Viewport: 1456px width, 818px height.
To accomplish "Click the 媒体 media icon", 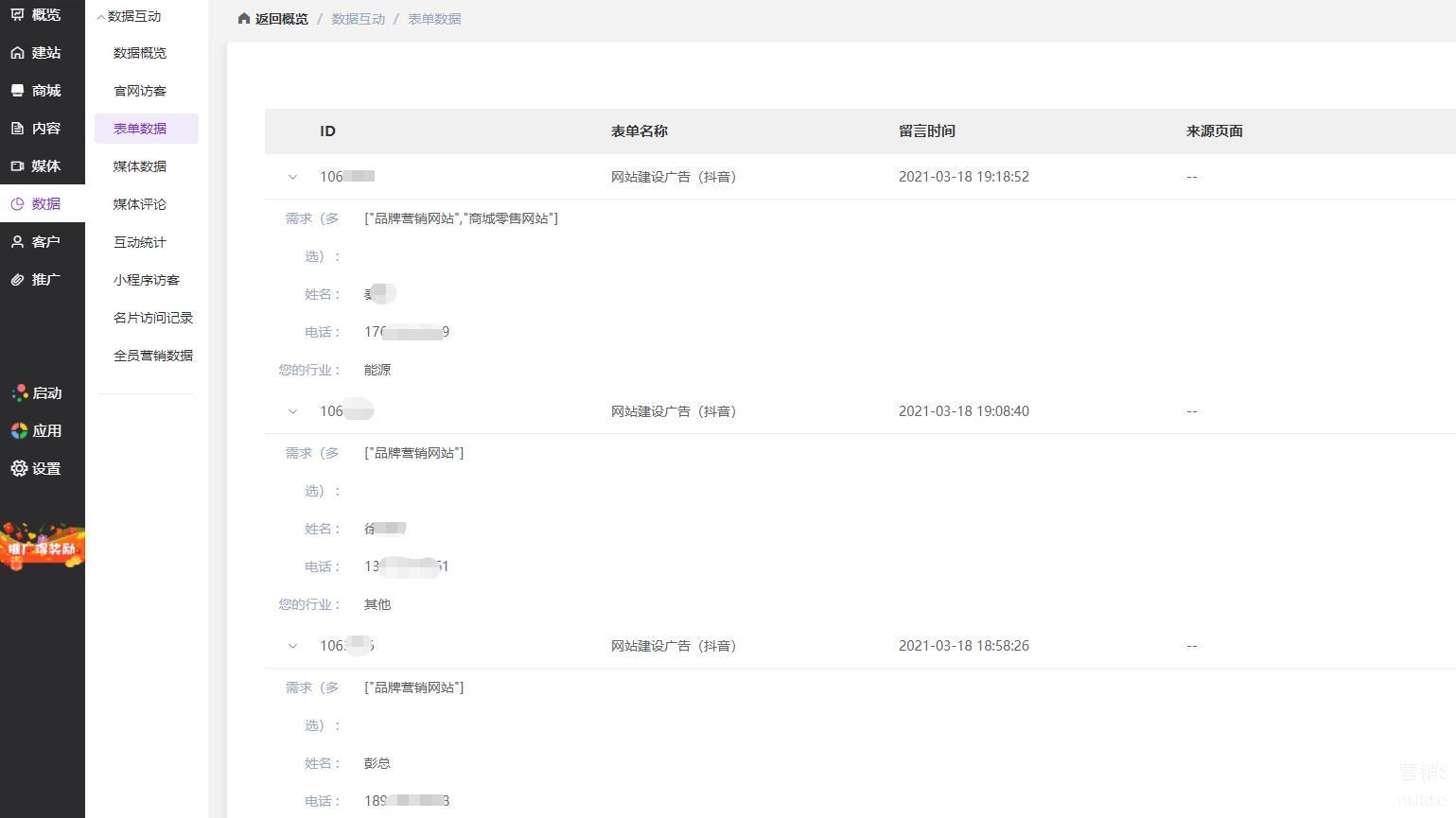I will pyautogui.click(x=18, y=166).
